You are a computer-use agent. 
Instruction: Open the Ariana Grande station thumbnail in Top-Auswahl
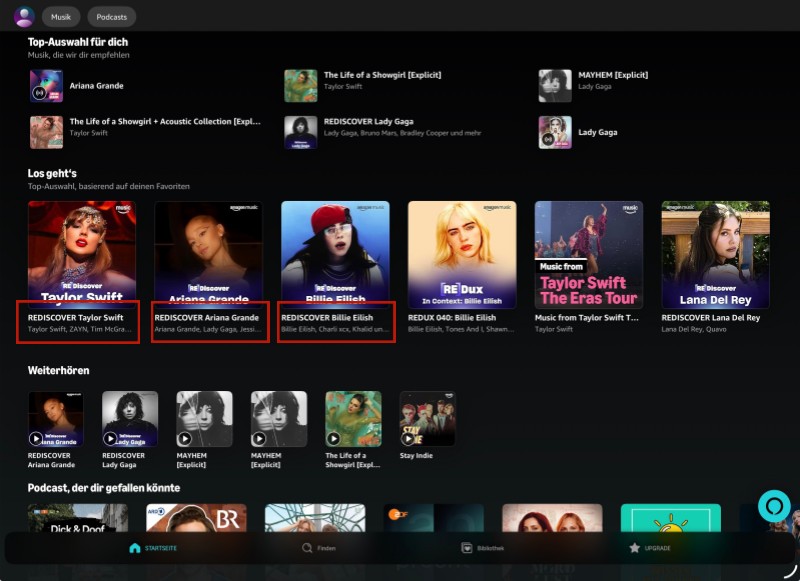point(46,86)
